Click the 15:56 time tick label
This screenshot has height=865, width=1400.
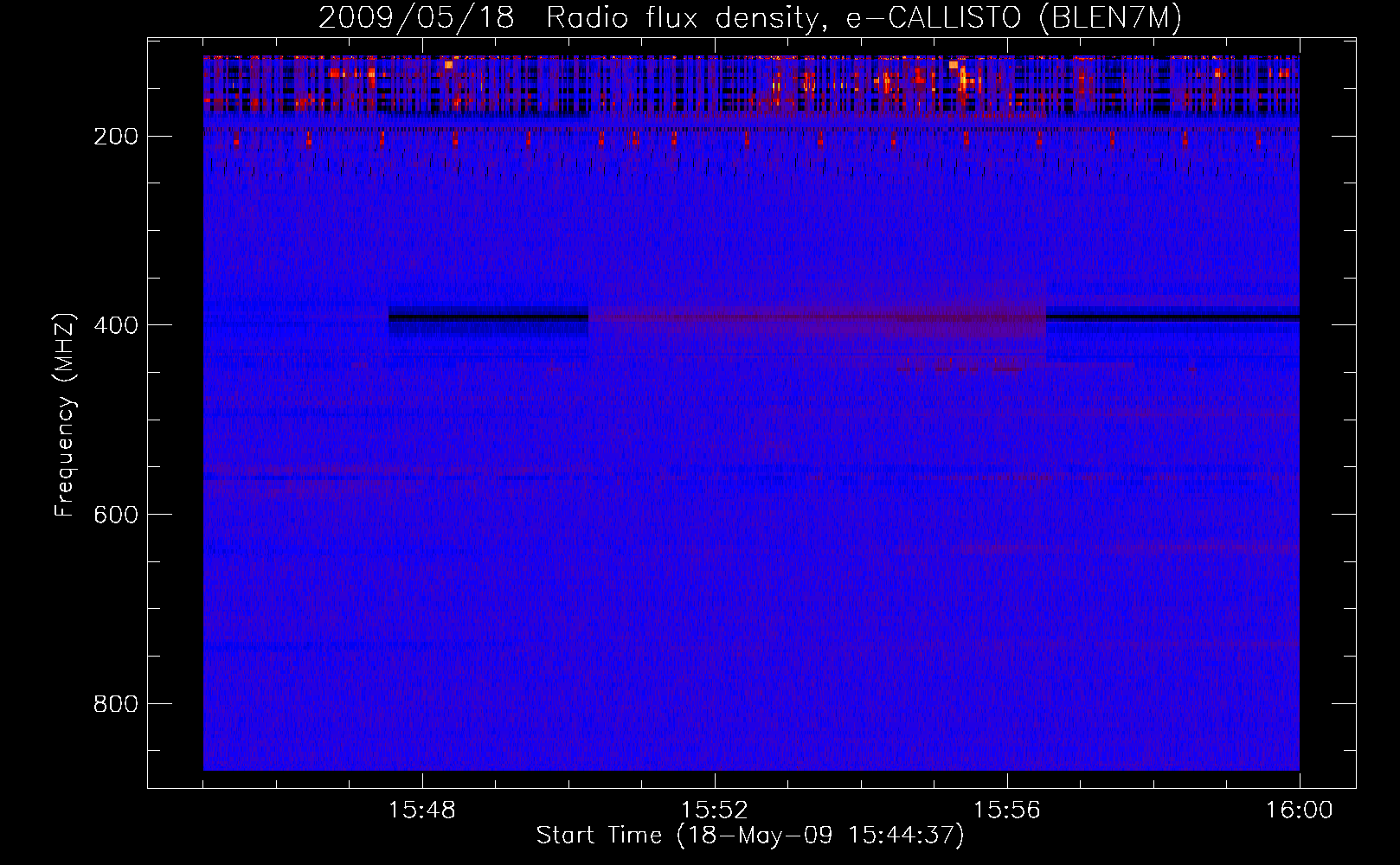click(1006, 811)
